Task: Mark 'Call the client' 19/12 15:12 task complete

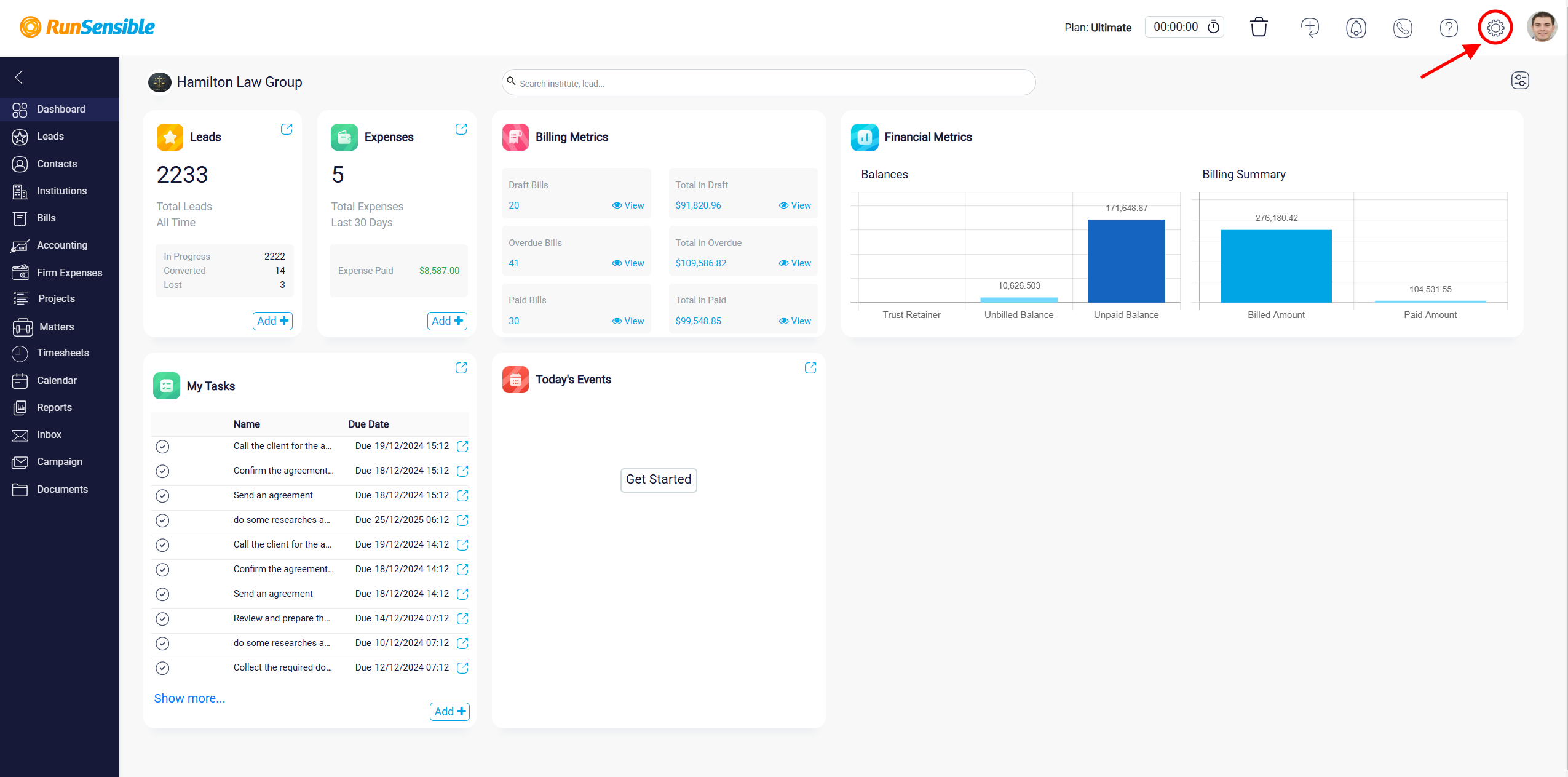Action: pyautogui.click(x=162, y=447)
